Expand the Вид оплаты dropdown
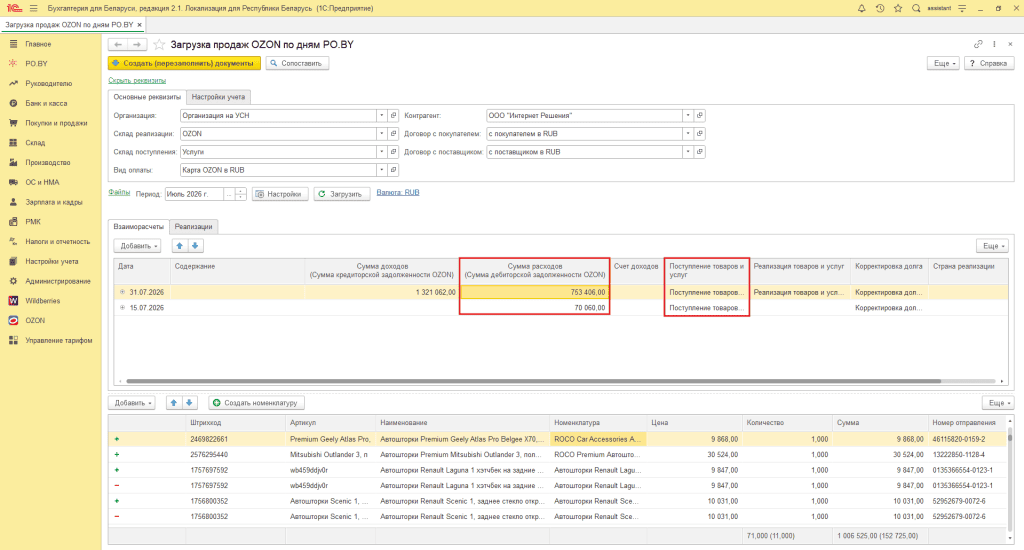The image size is (1024, 550). click(x=381, y=170)
